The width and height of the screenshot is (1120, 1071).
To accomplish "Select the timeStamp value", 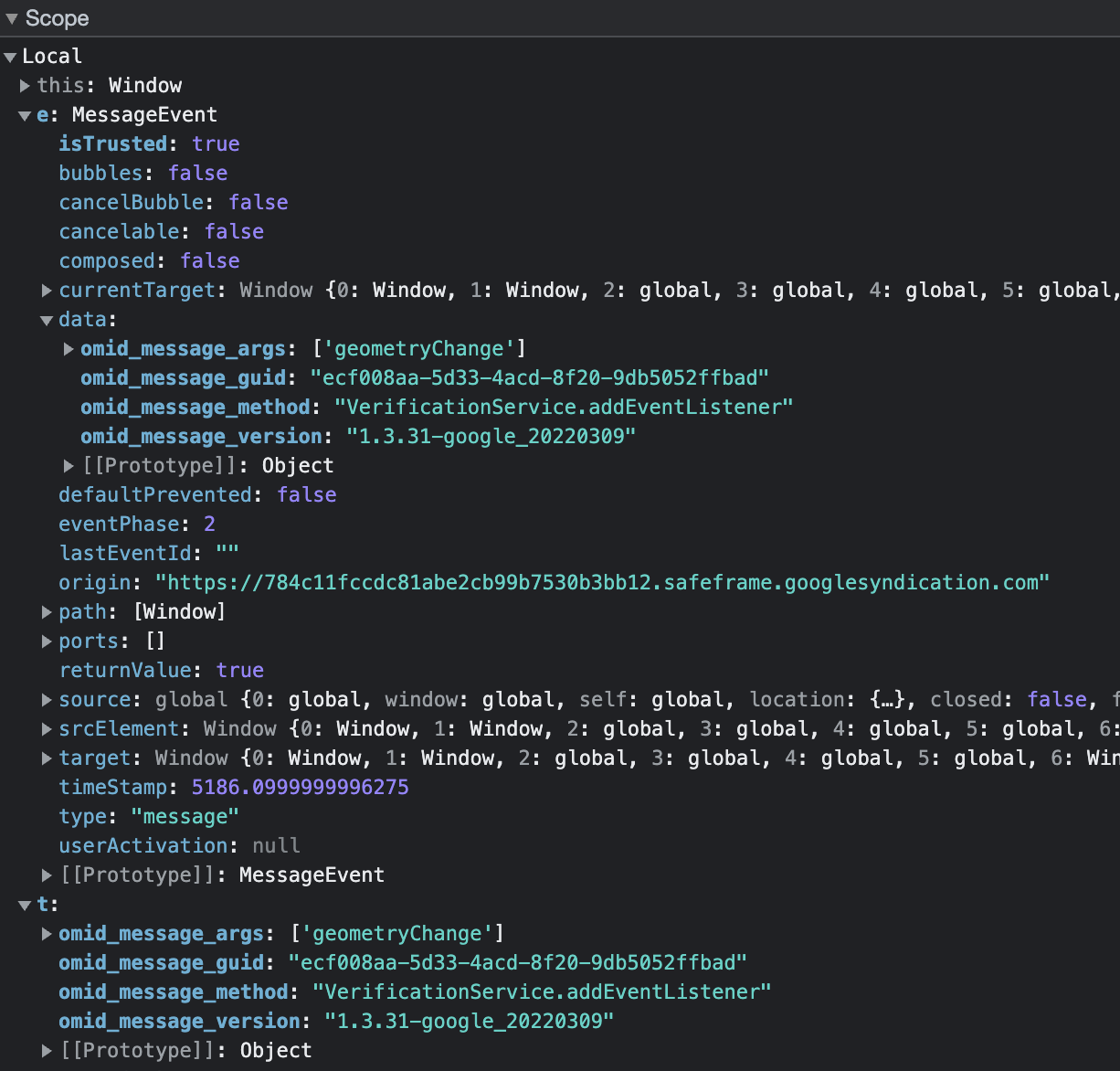I will 300,787.
